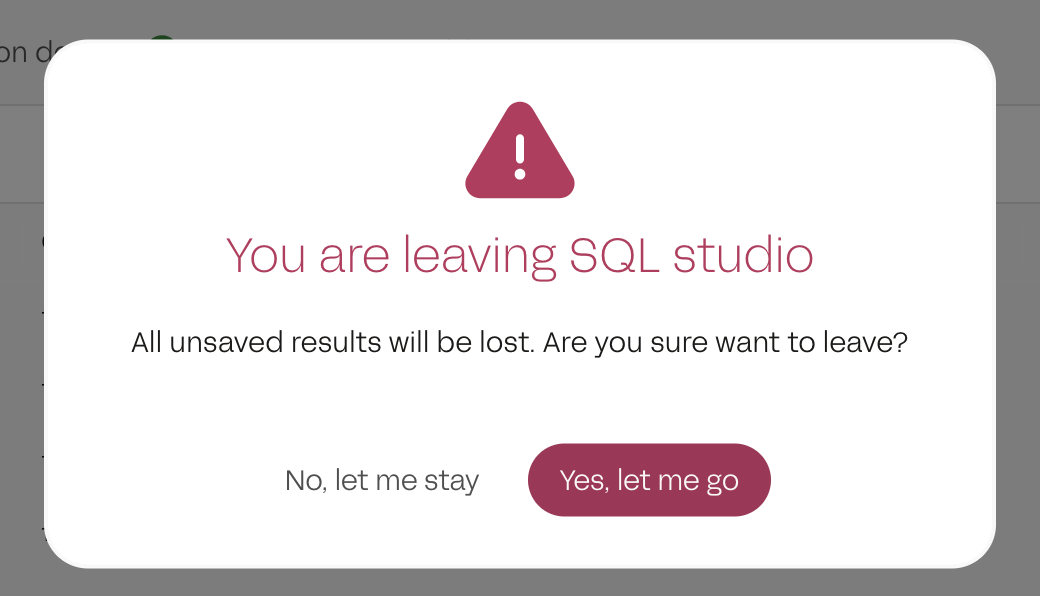Discard unsaved results and leave
Image resolution: width=1040 pixels, height=596 pixels.
(x=649, y=480)
